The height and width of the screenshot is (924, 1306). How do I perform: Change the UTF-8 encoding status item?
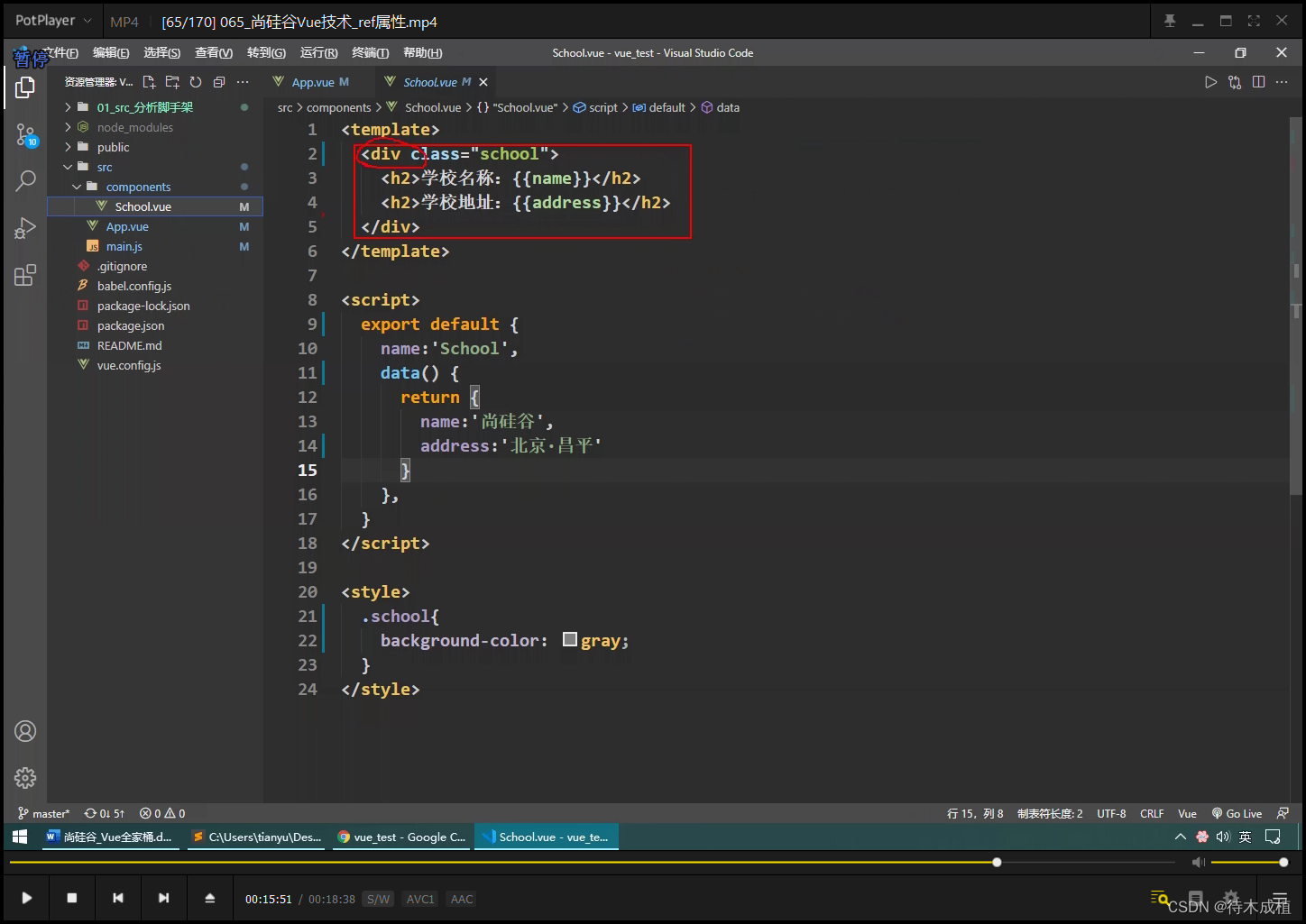click(1111, 813)
